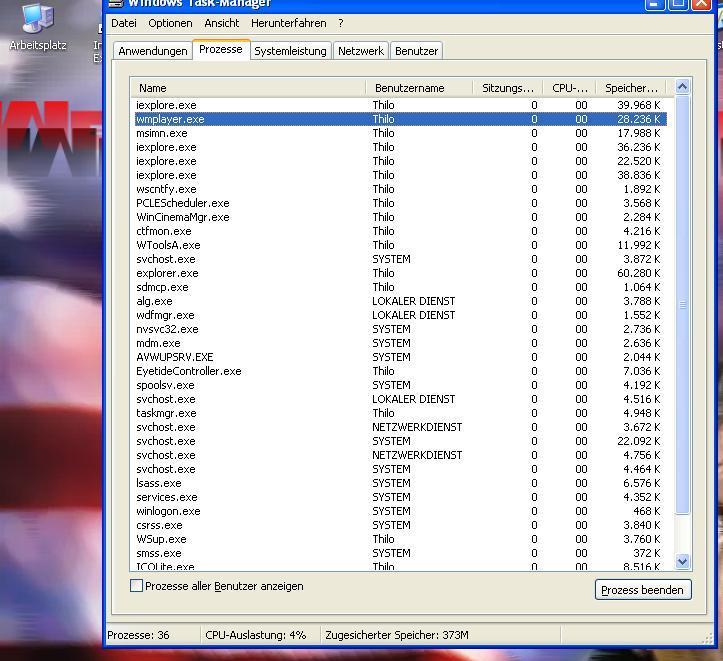Select the smss.exe process

tap(400, 553)
